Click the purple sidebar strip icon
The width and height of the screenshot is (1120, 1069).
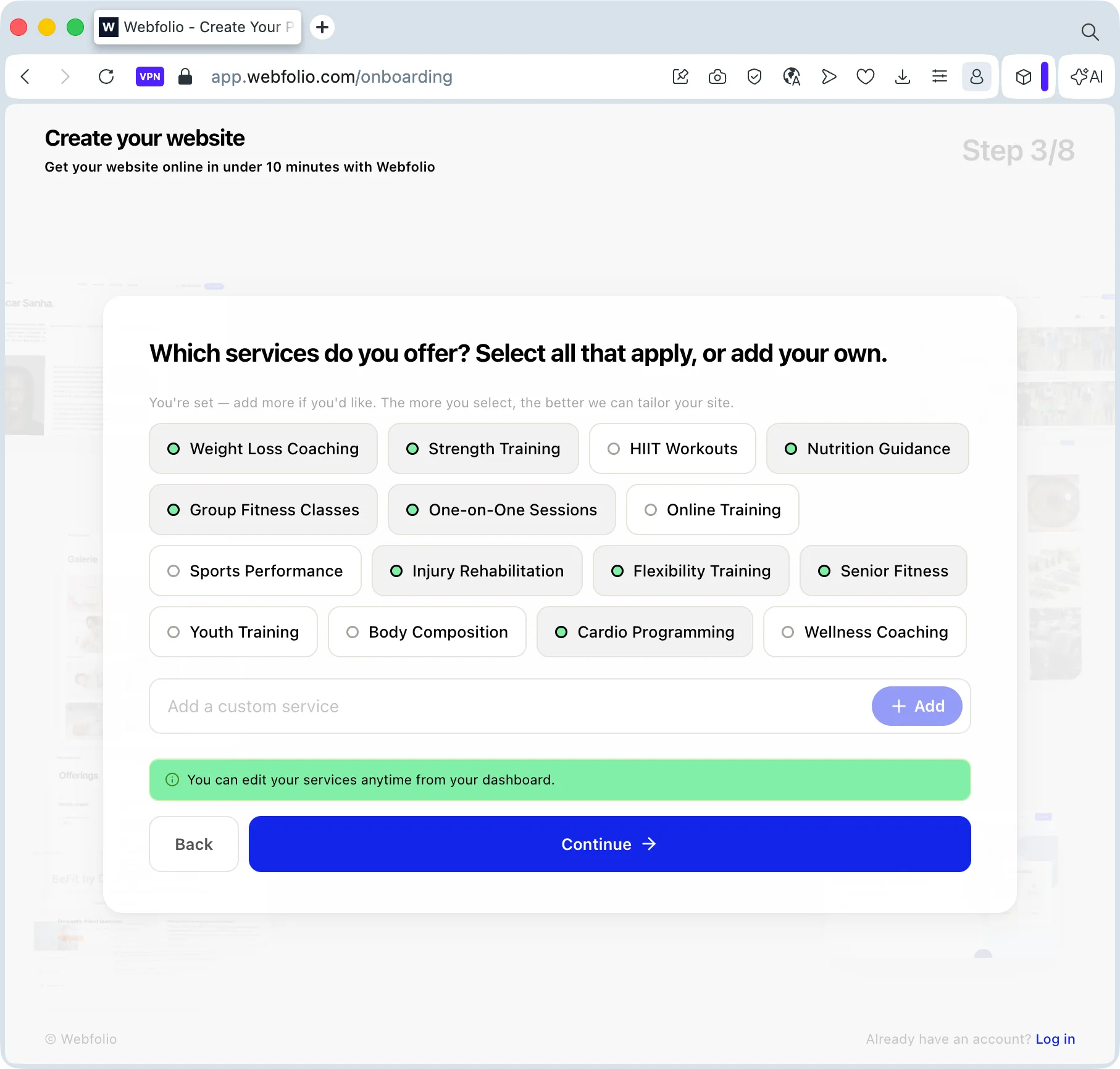1045,77
